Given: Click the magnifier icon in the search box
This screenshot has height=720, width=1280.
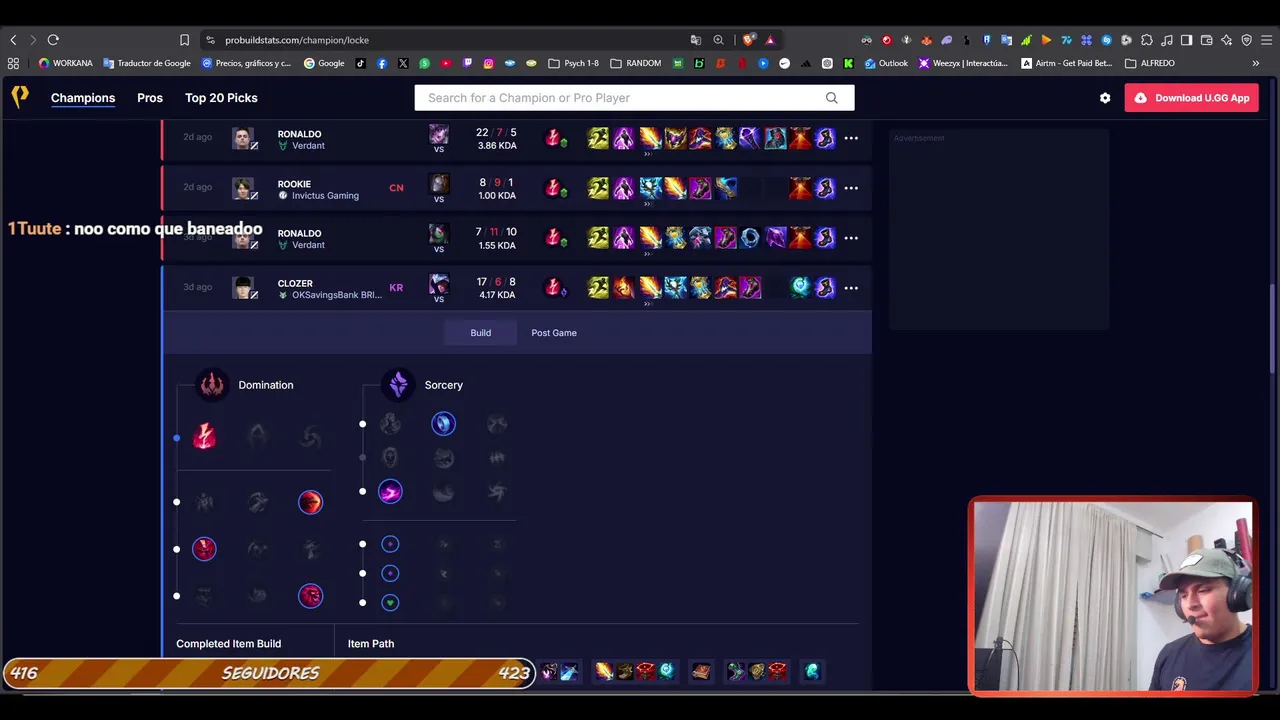Looking at the screenshot, I should [x=831, y=98].
